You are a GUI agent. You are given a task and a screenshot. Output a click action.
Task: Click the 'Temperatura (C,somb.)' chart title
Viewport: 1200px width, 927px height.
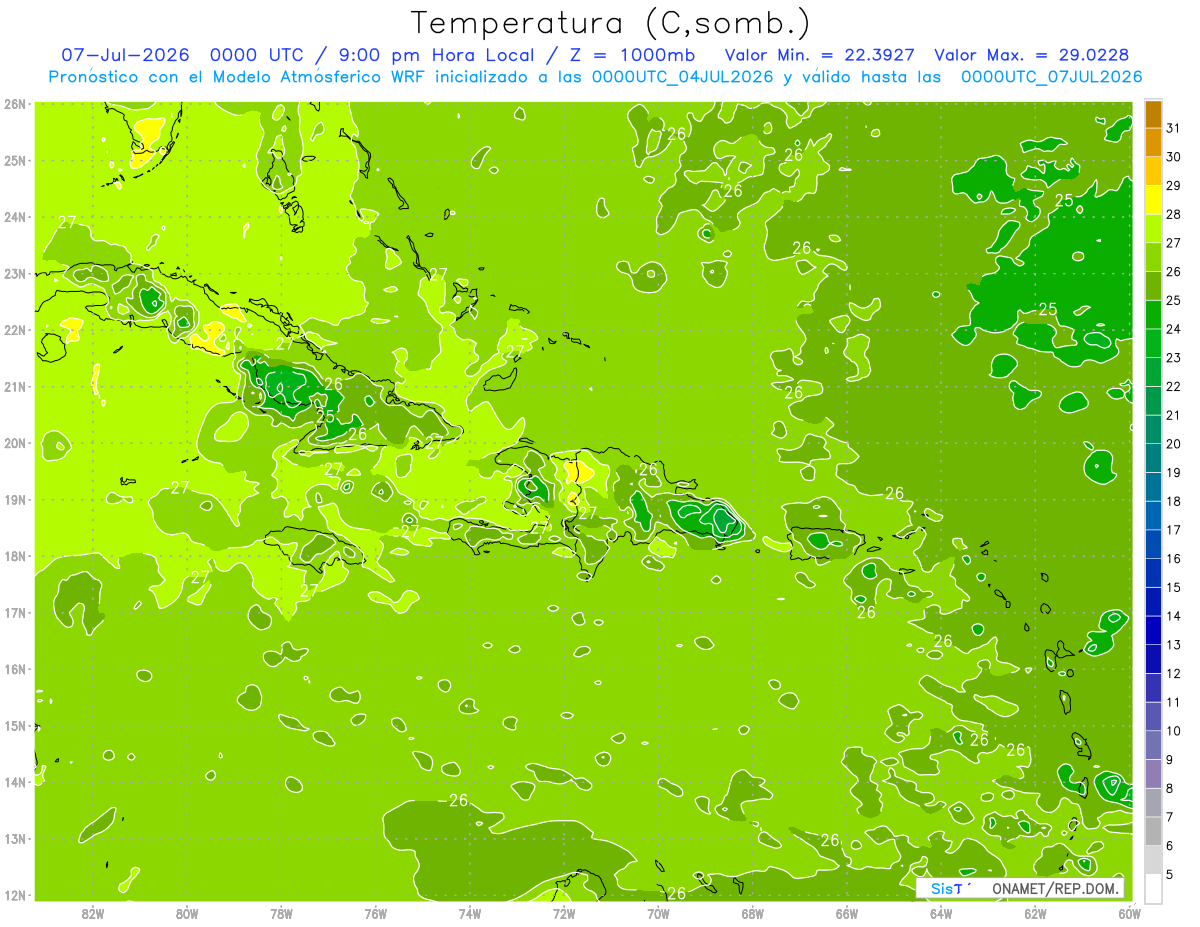pos(611,23)
